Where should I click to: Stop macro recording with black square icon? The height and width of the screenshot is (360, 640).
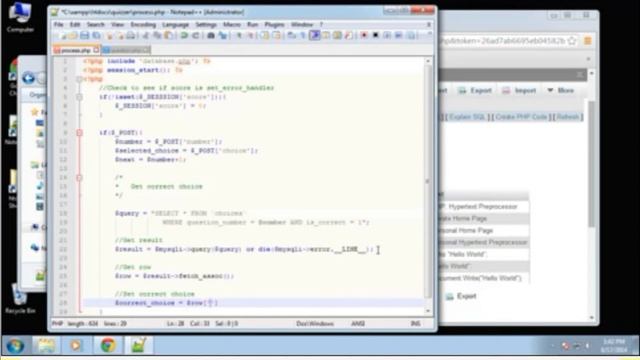[x=376, y=36]
